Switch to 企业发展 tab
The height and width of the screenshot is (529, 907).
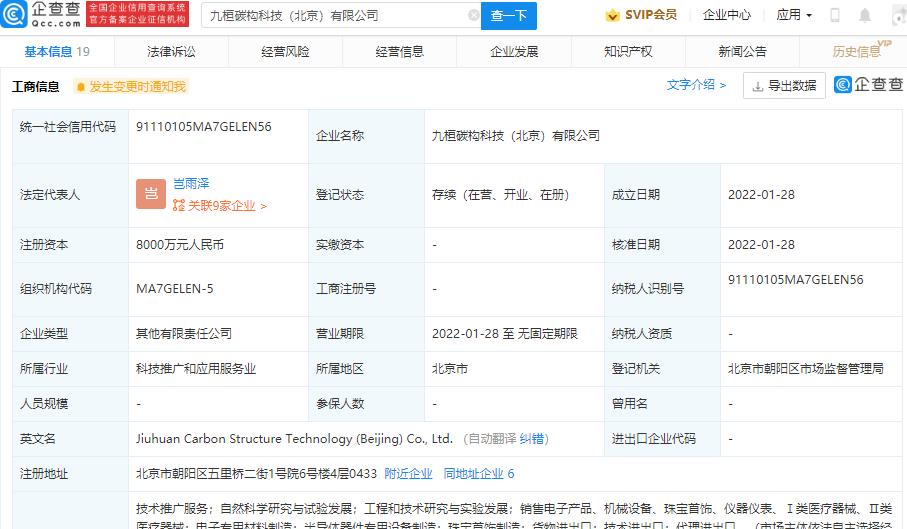coord(514,51)
